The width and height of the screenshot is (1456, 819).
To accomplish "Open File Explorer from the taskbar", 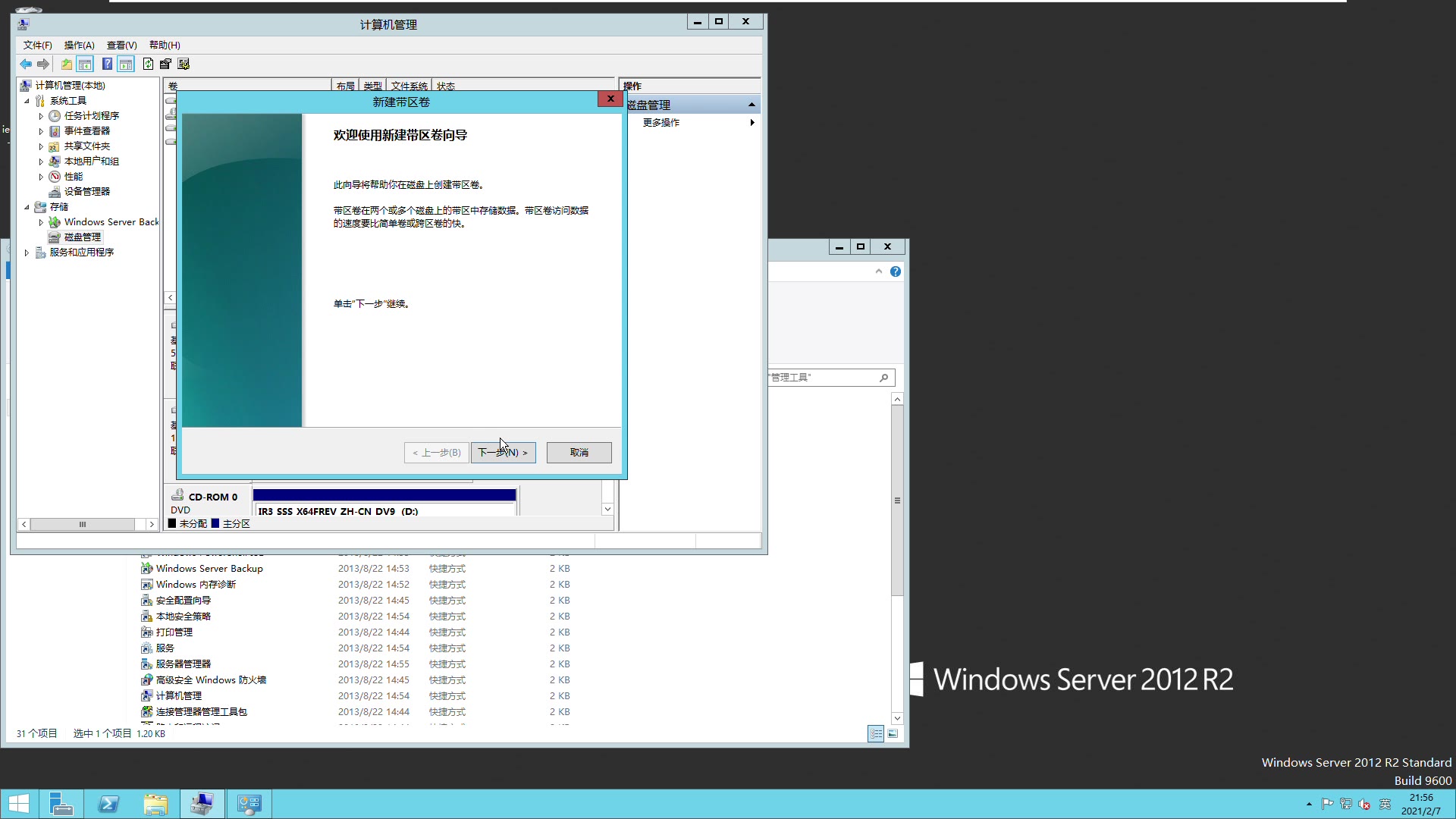I will pos(155,804).
